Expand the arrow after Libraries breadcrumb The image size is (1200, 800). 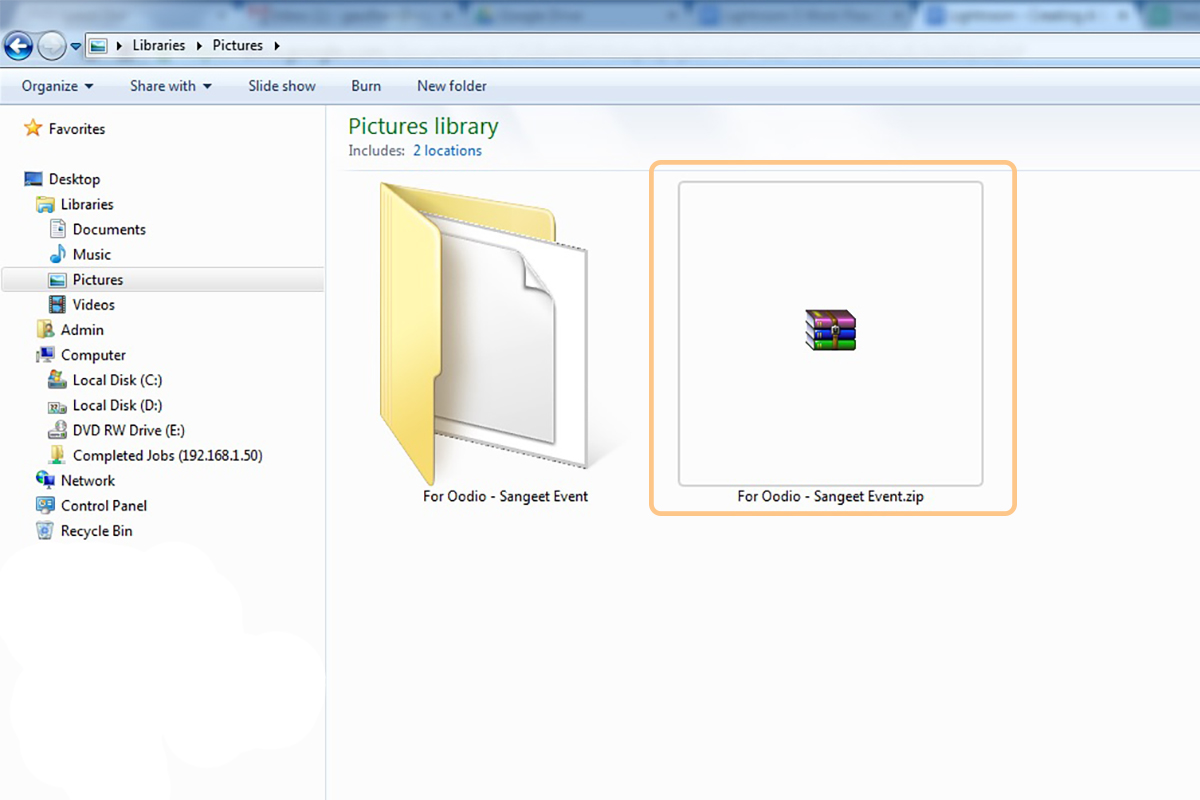tap(198, 46)
